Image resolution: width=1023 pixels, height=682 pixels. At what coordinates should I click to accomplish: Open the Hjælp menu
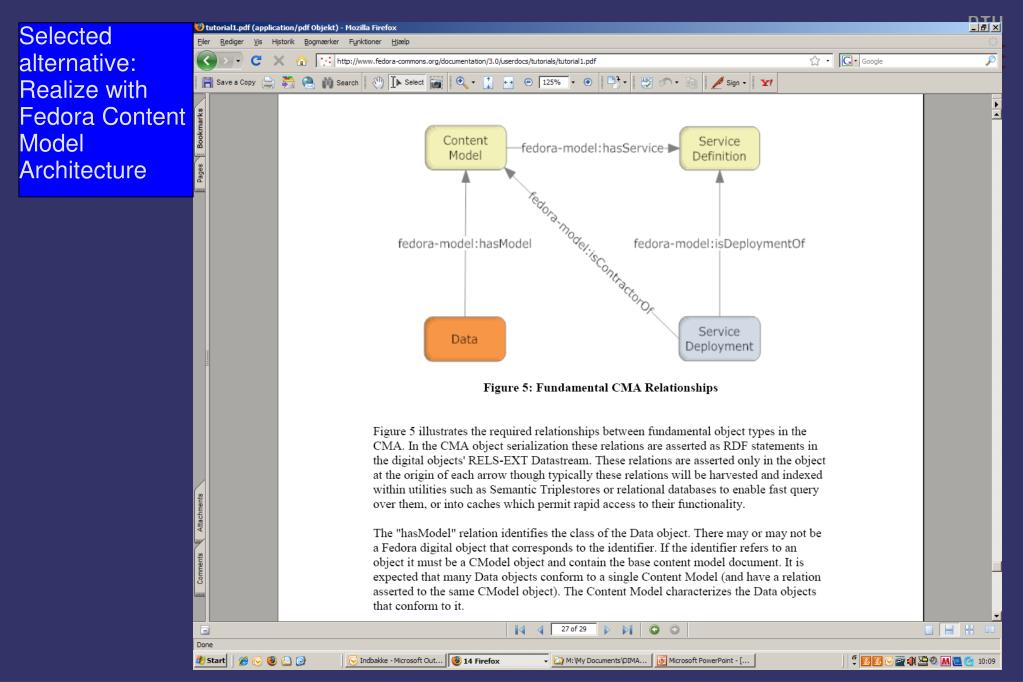(x=401, y=42)
